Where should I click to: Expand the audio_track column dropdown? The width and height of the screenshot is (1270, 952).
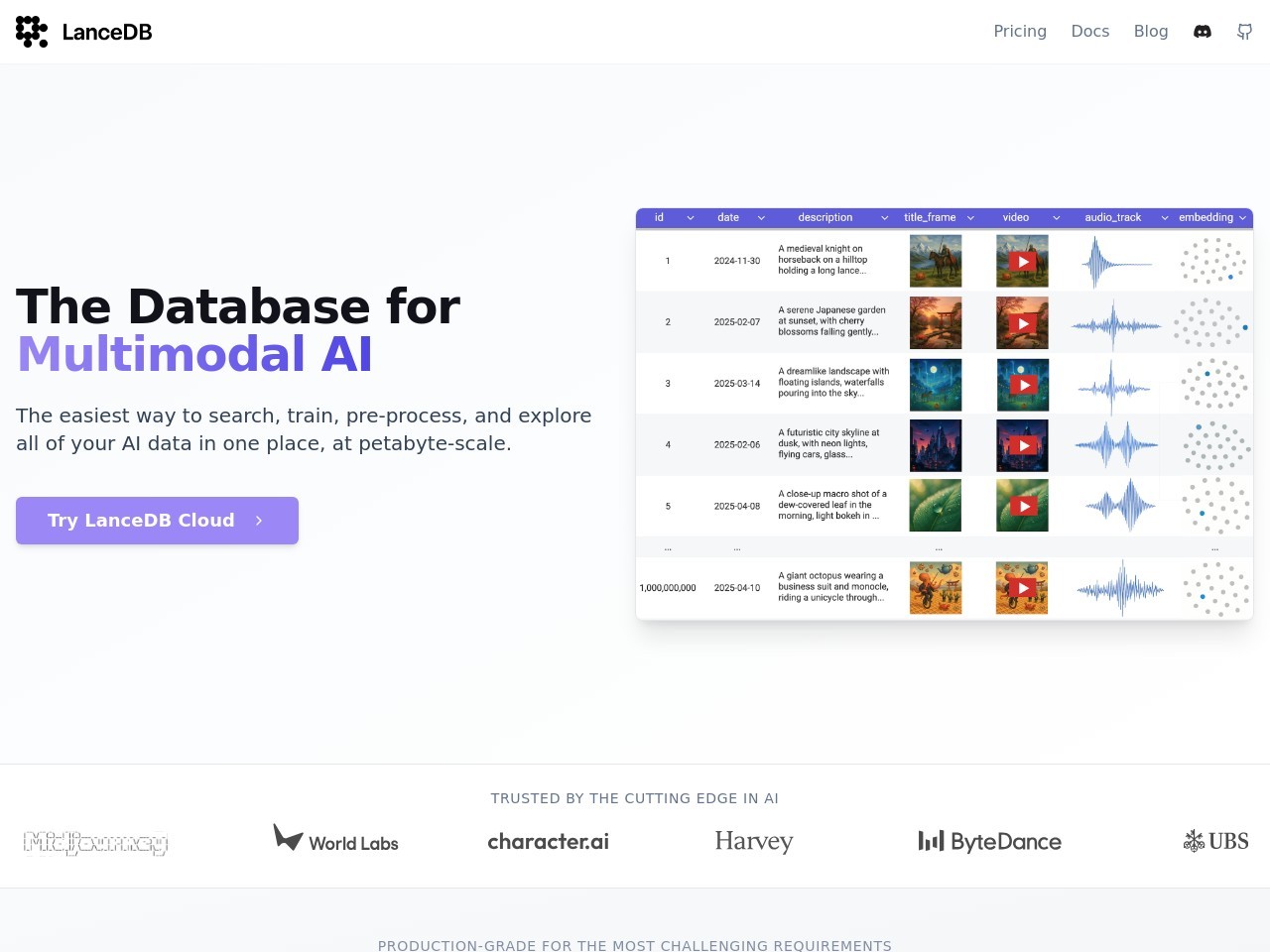[x=1165, y=218]
